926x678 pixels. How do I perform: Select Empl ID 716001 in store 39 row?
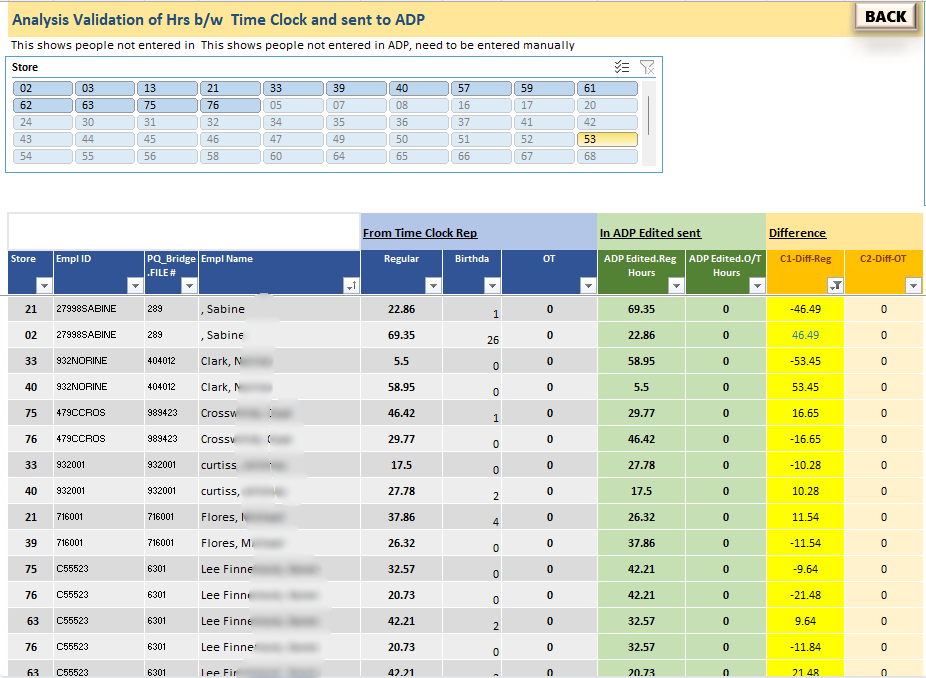99,543
